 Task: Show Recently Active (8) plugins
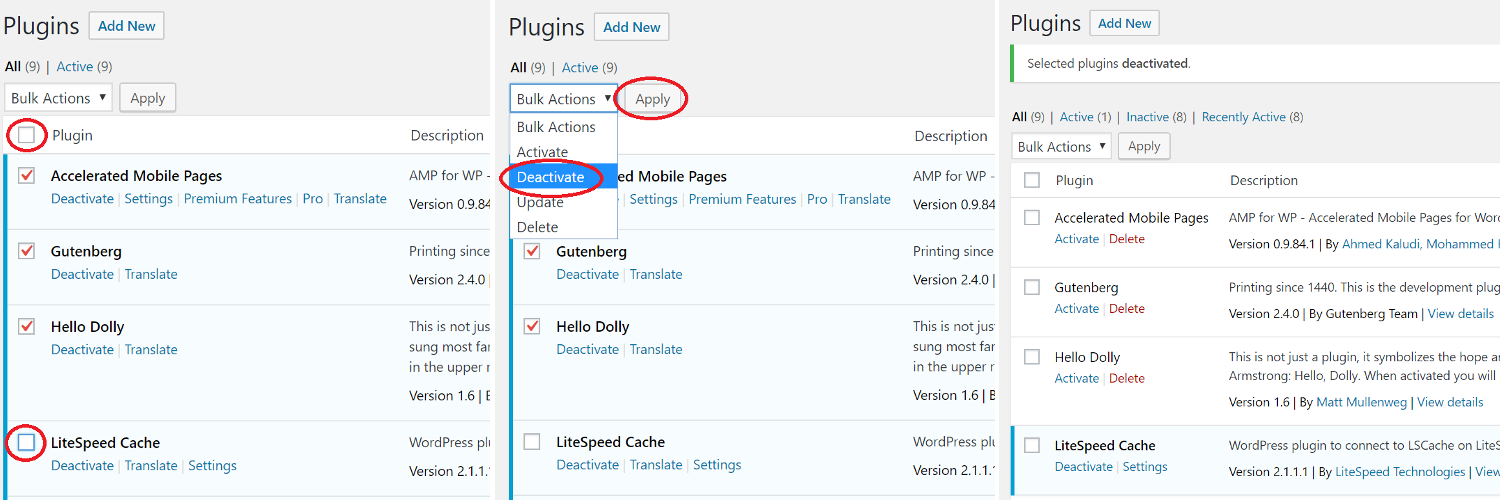1252,117
